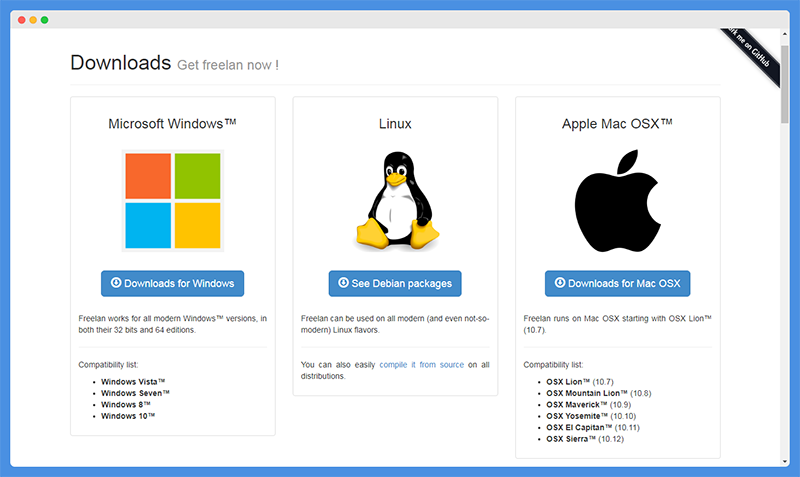Open the See Debian packages button
Image resolution: width=800 pixels, height=477 pixels.
click(395, 283)
